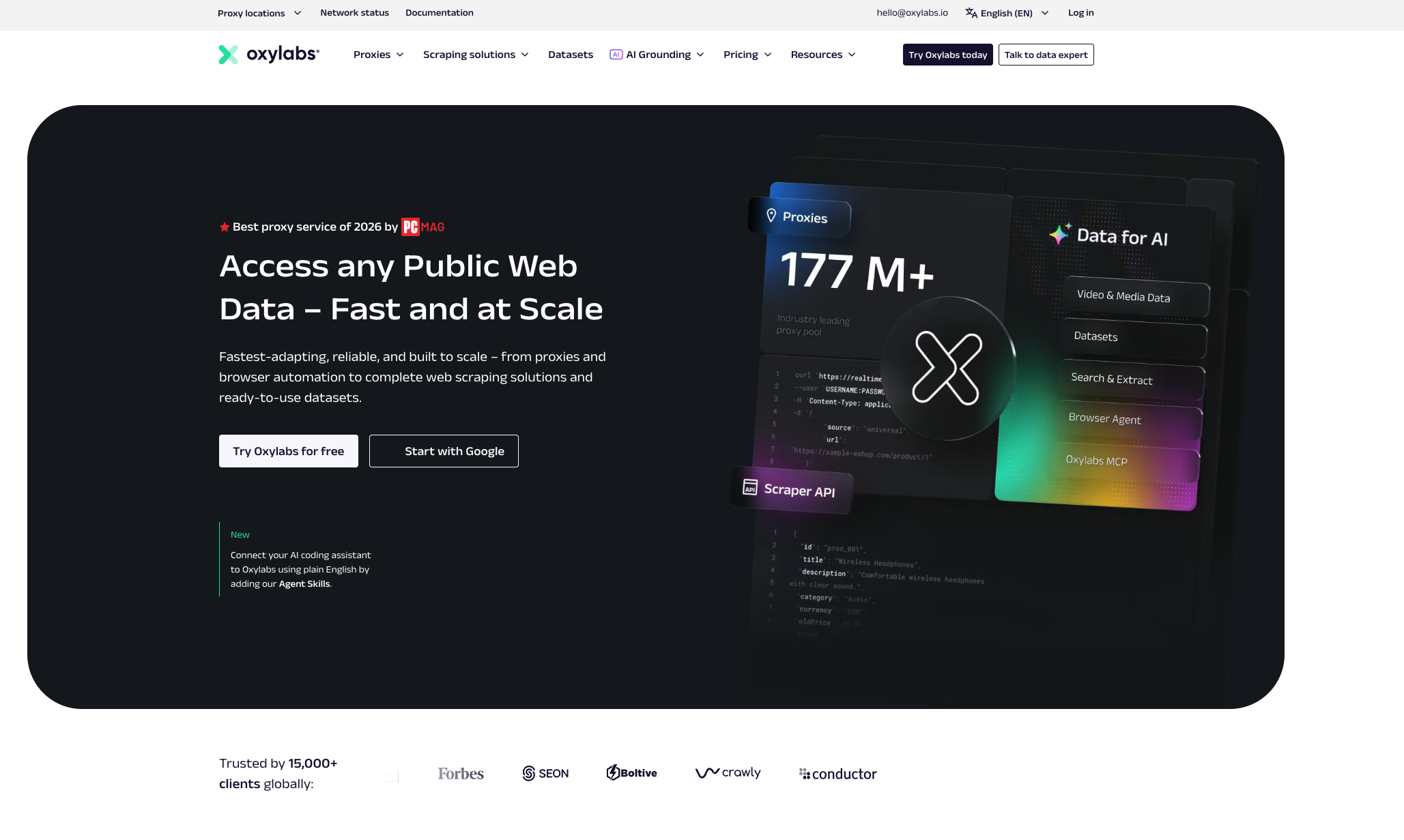The image size is (1404, 840).
Task: Expand the Scraping solutions chevron
Action: (525, 55)
